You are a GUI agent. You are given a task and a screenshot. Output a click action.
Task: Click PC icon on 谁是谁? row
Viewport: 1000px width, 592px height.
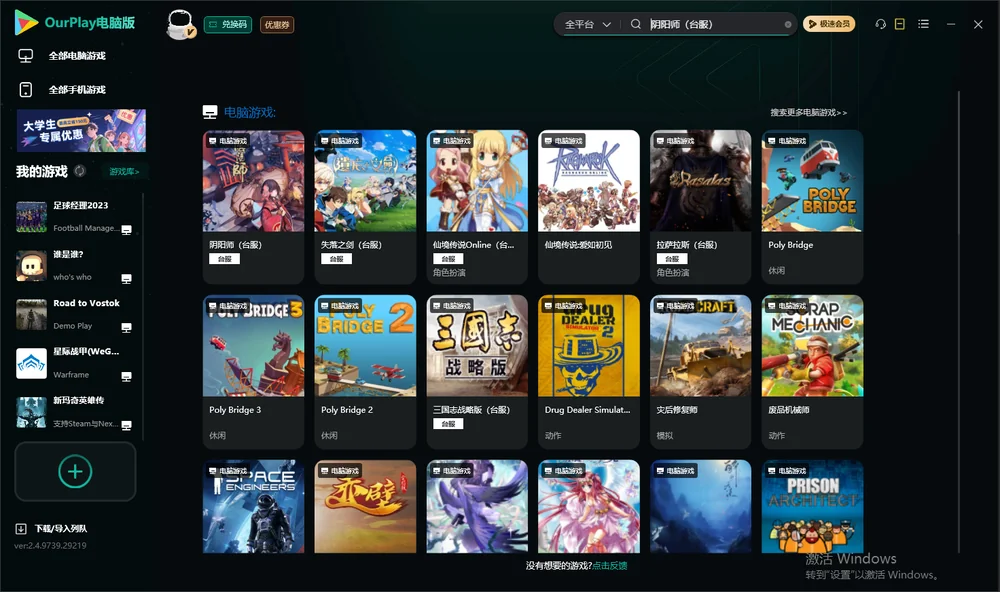tap(126, 279)
